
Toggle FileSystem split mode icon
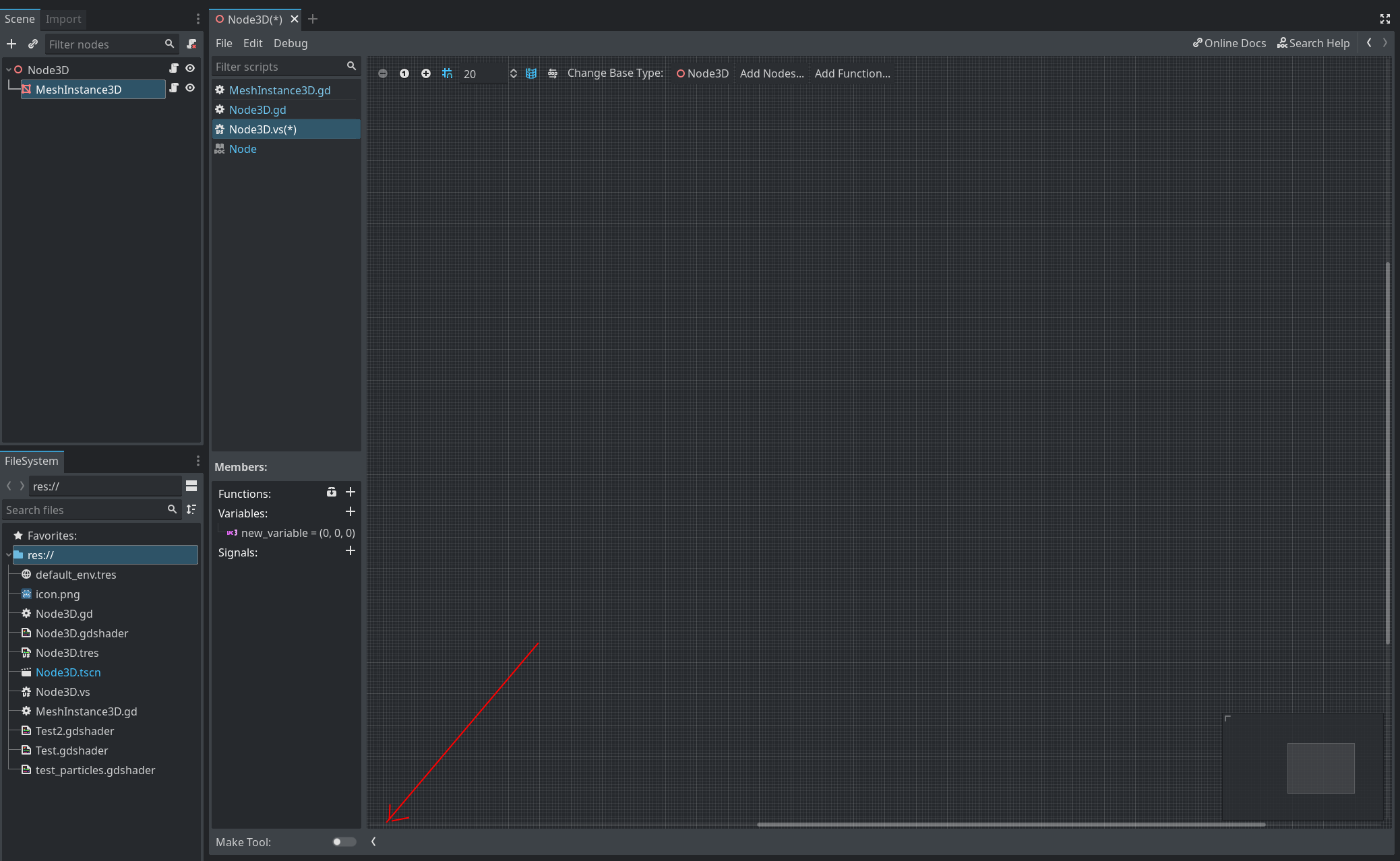(x=191, y=486)
